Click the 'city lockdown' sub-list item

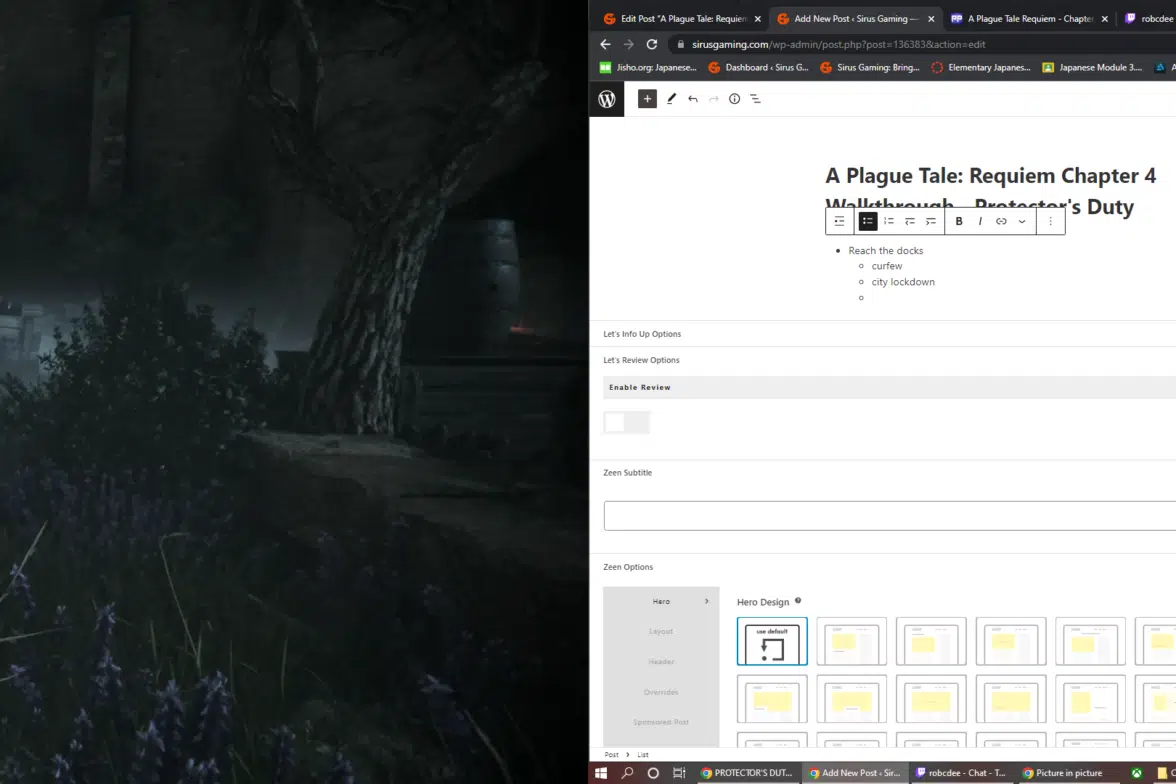(903, 282)
